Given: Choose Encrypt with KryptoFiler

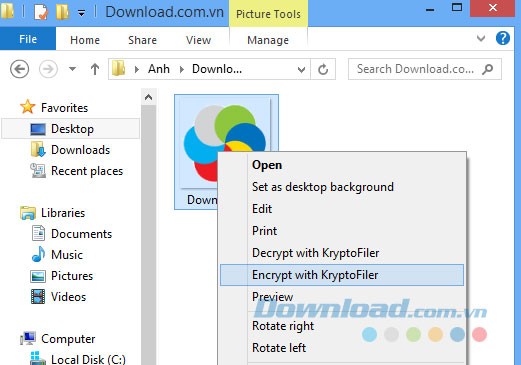Looking at the screenshot, I should (x=342, y=275).
